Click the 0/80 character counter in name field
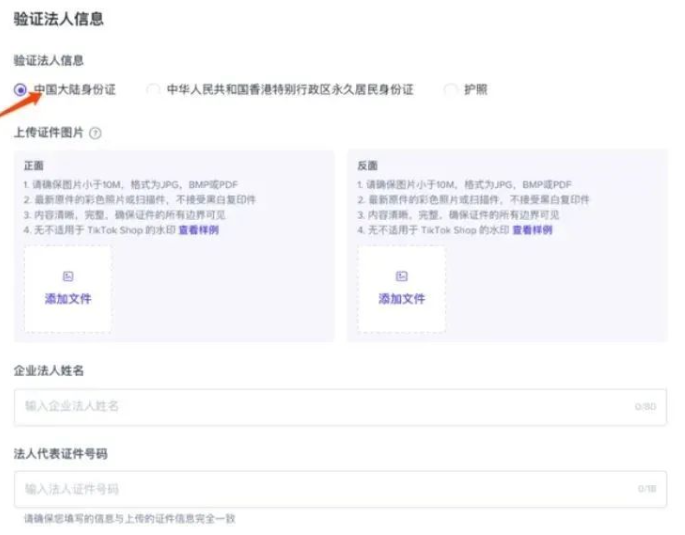 (x=645, y=407)
